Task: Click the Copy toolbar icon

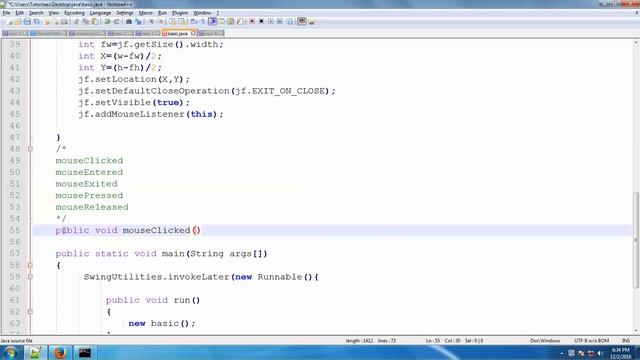Action: (x=85, y=21)
